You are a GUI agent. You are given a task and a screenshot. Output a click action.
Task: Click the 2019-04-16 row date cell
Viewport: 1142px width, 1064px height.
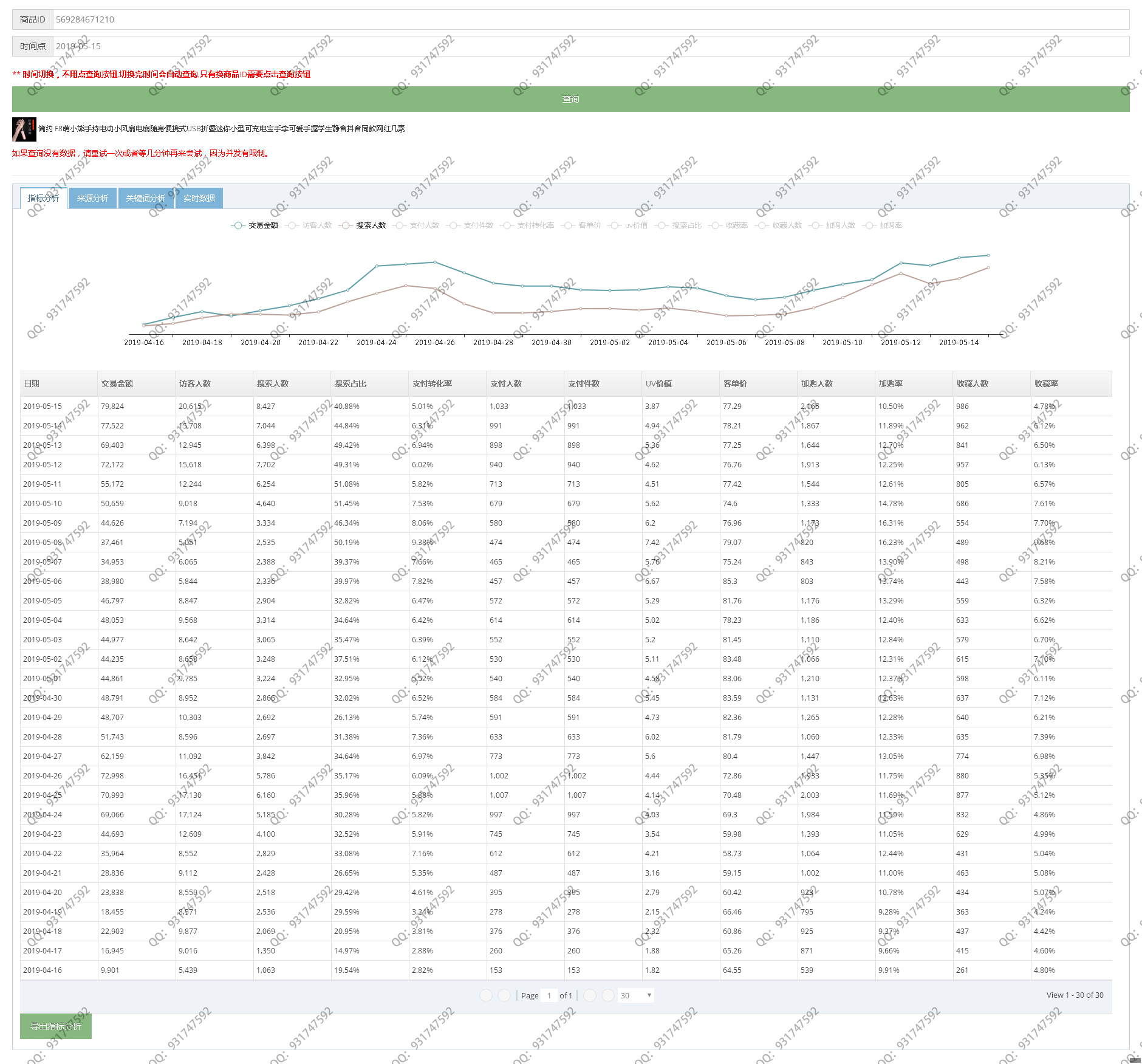click(x=59, y=970)
